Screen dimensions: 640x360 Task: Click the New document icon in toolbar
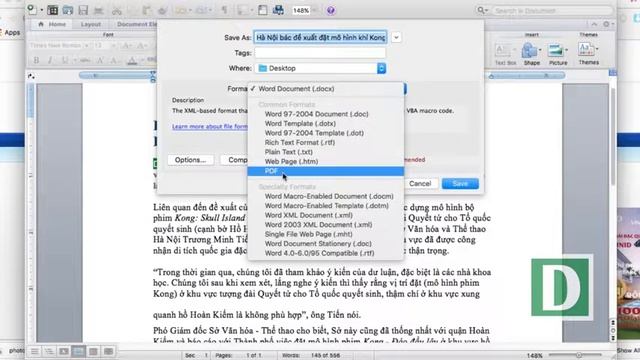(x=32, y=10)
